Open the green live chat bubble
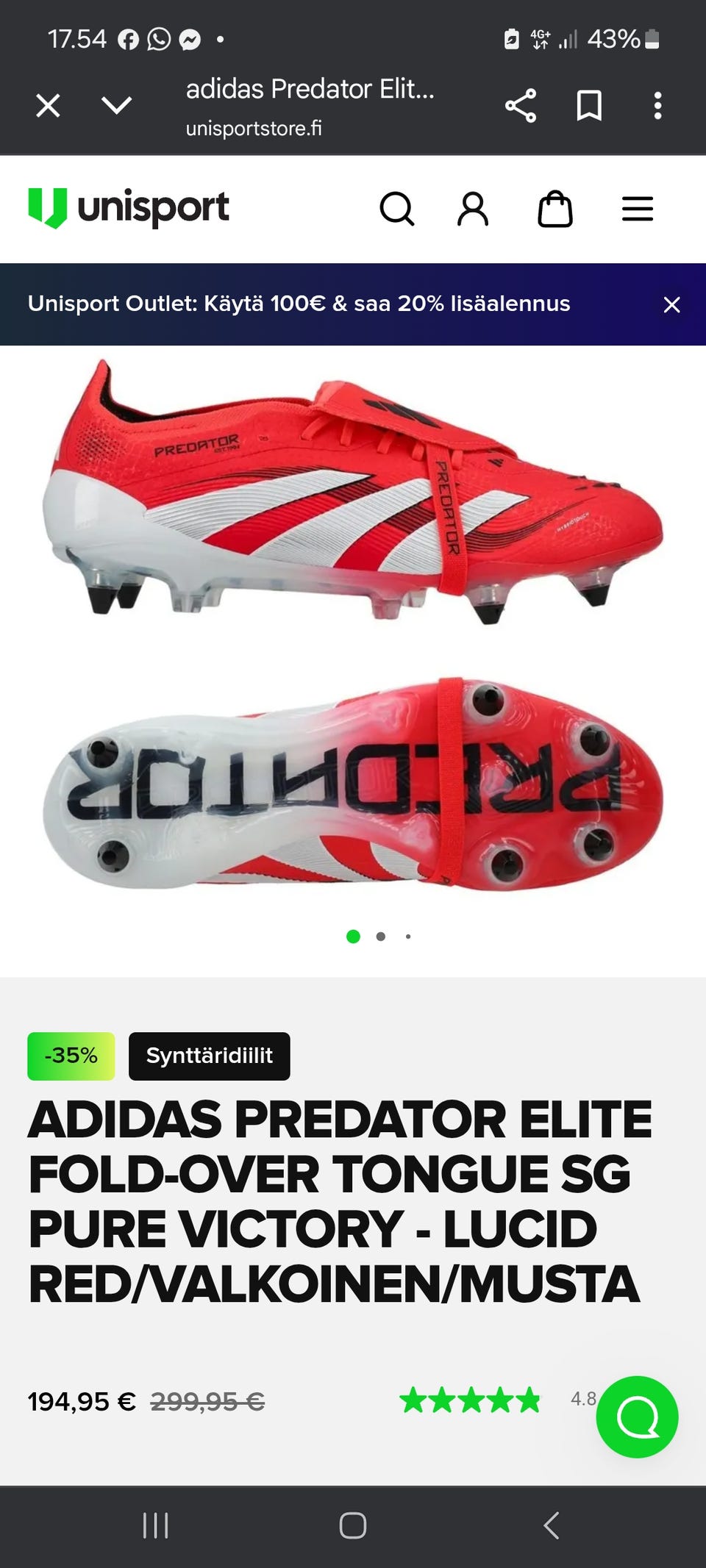This screenshot has height=1568, width=706. tap(637, 1417)
